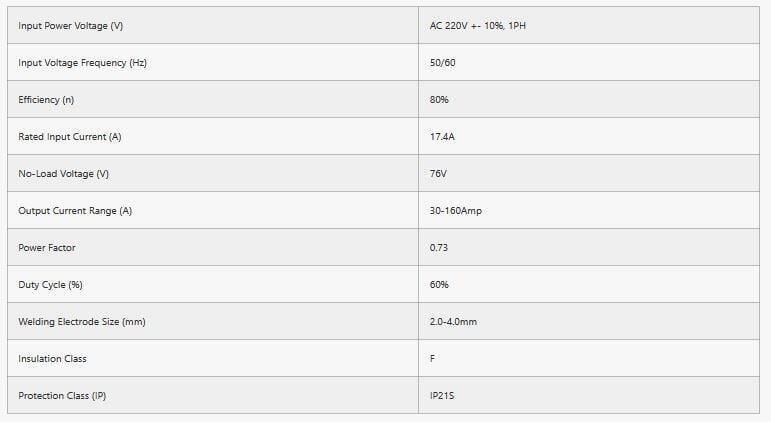The width and height of the screenshot is (771, 422).
Task: Click the Duty Cycle (%) label
Action: pos(50,285)
